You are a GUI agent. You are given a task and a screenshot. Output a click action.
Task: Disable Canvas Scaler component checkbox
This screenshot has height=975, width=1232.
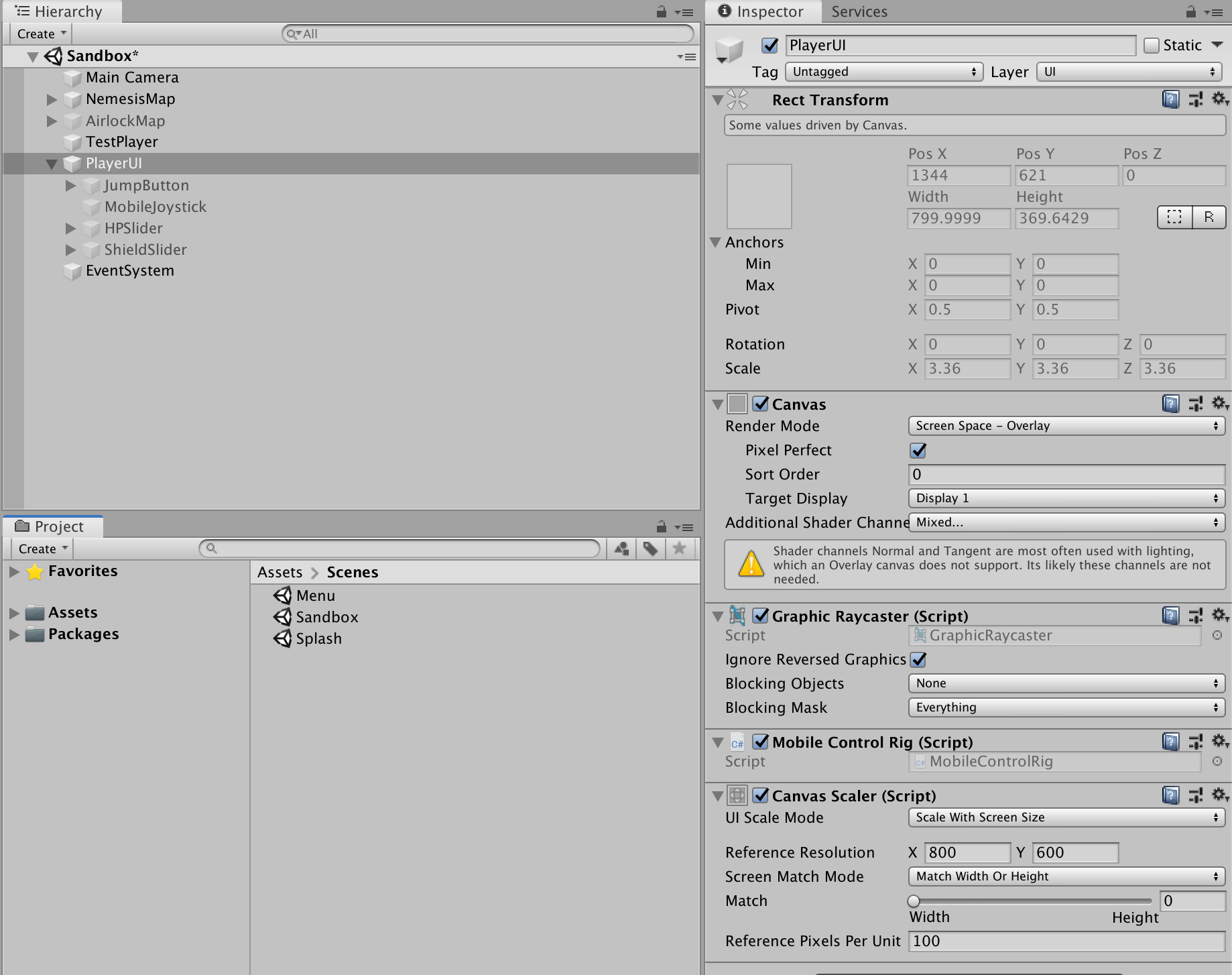[760, 795]
